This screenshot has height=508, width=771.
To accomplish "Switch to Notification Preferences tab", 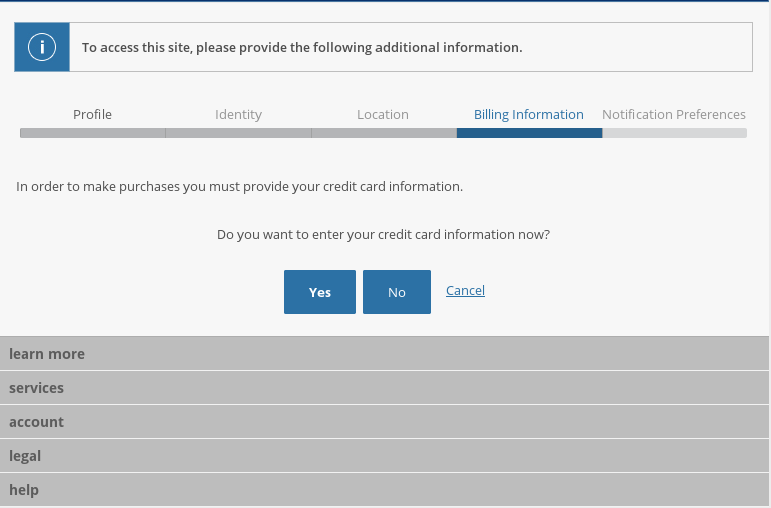I will coord(674,115).
